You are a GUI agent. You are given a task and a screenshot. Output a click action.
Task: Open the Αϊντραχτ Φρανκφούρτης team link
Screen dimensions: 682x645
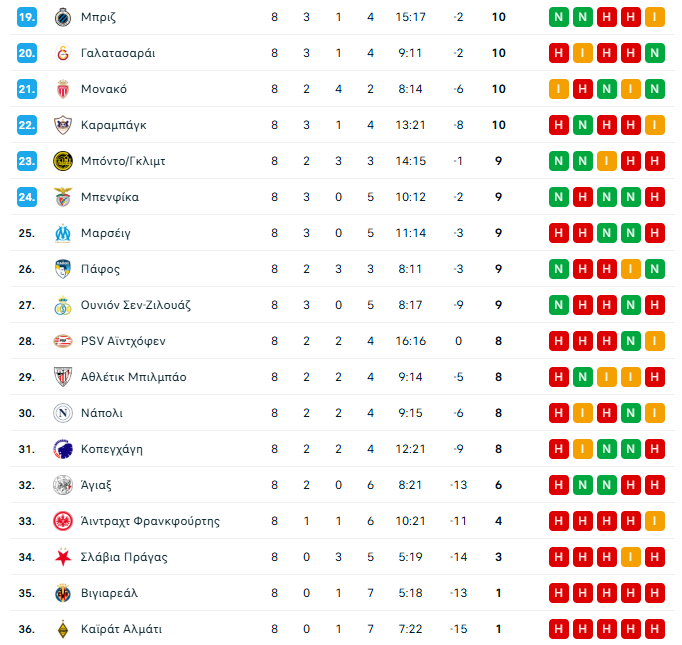click(150, 521)
